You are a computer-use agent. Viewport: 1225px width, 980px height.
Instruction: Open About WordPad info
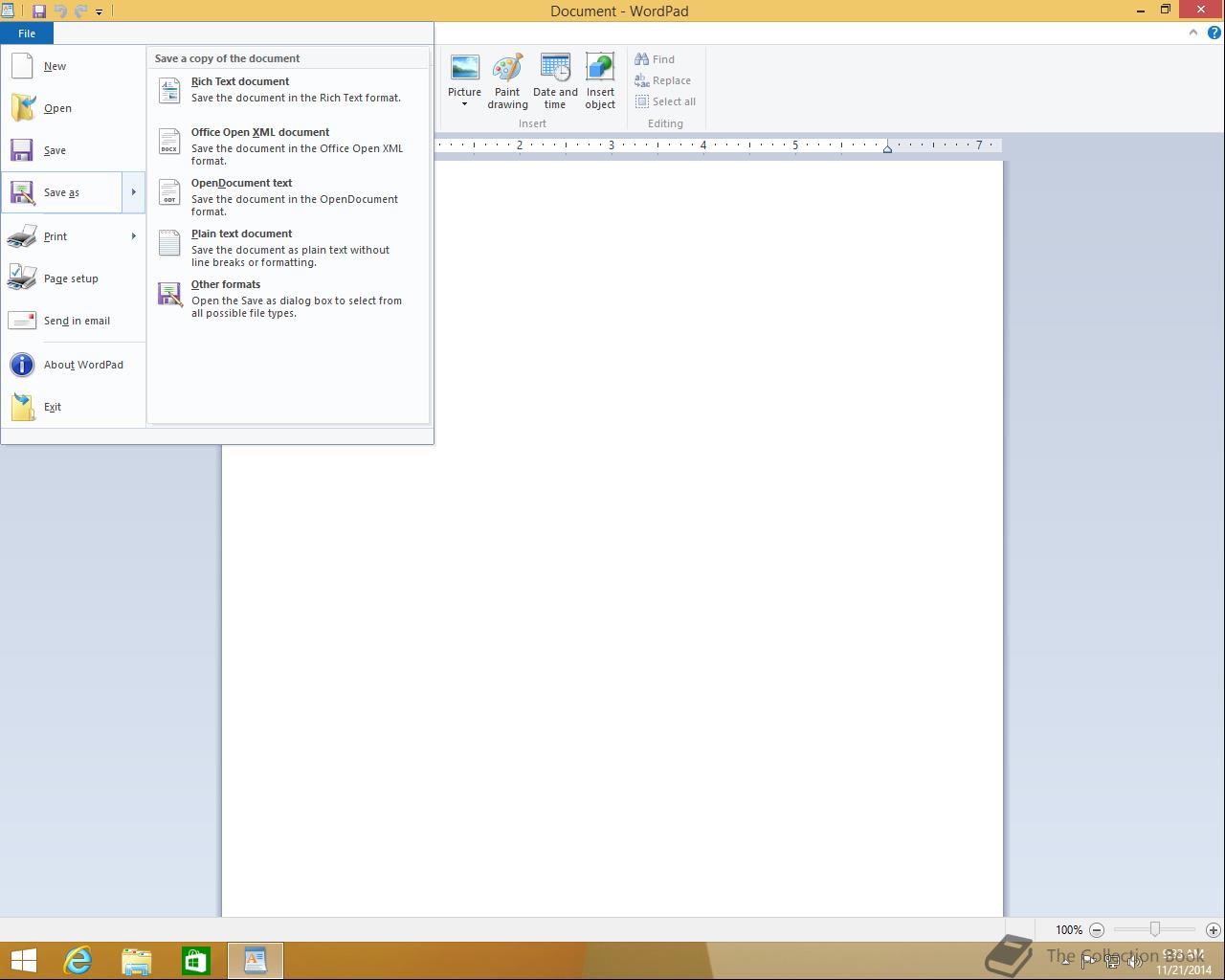73,365
